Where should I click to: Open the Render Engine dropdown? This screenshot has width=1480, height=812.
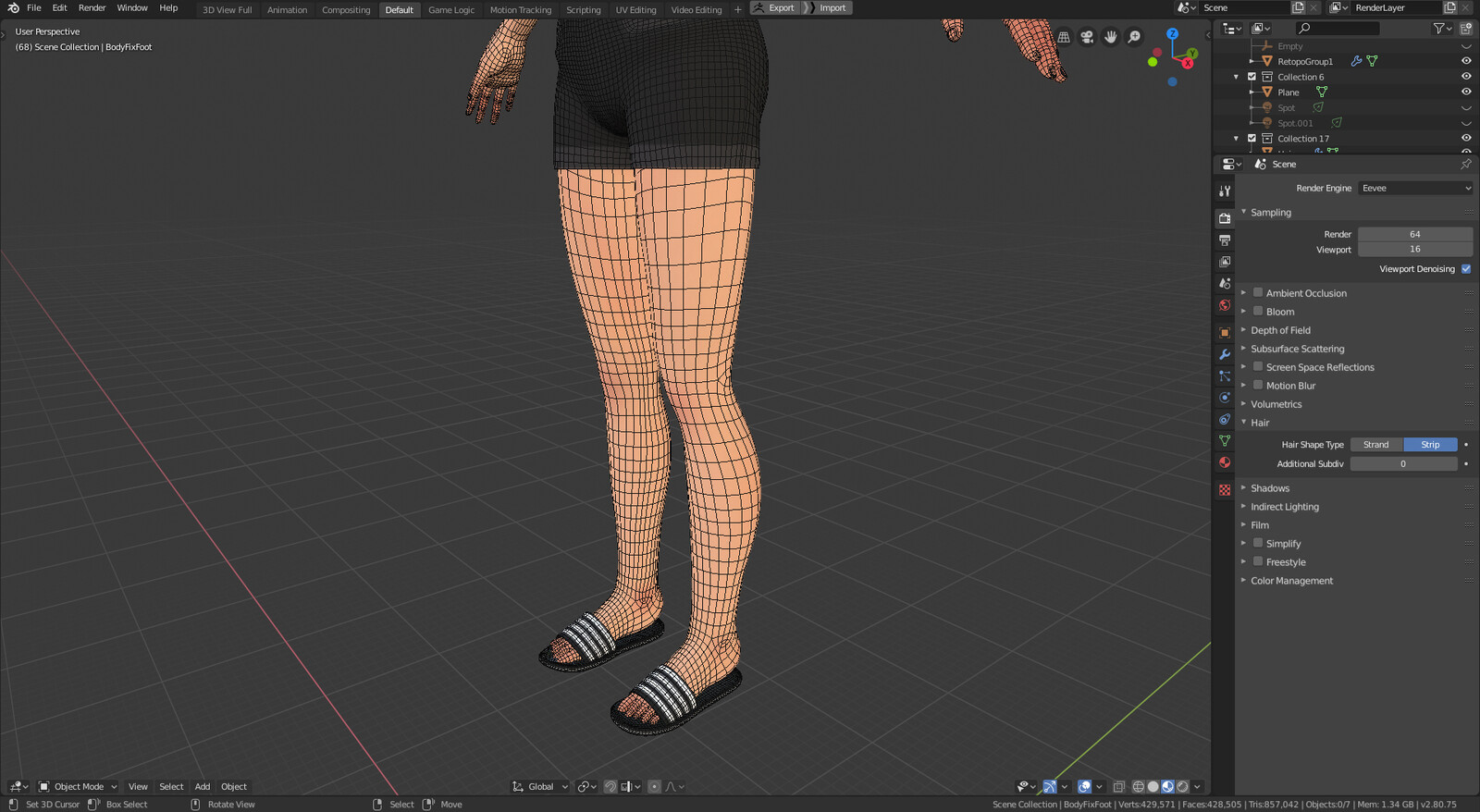[1415, 188]
